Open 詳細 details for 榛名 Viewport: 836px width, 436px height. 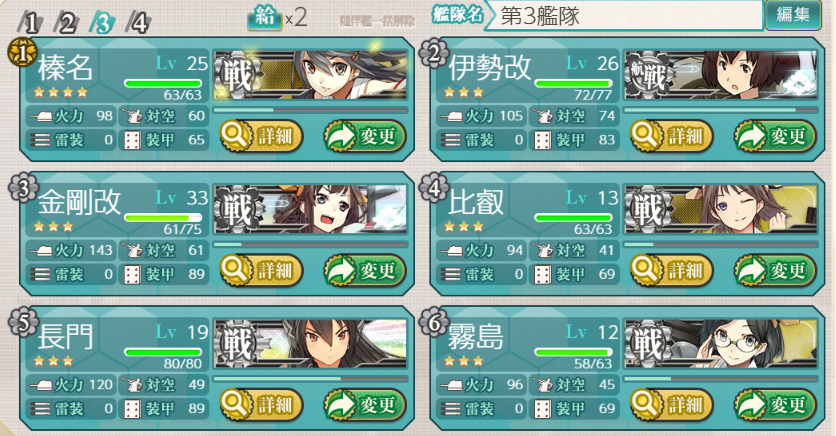(261, 136)
